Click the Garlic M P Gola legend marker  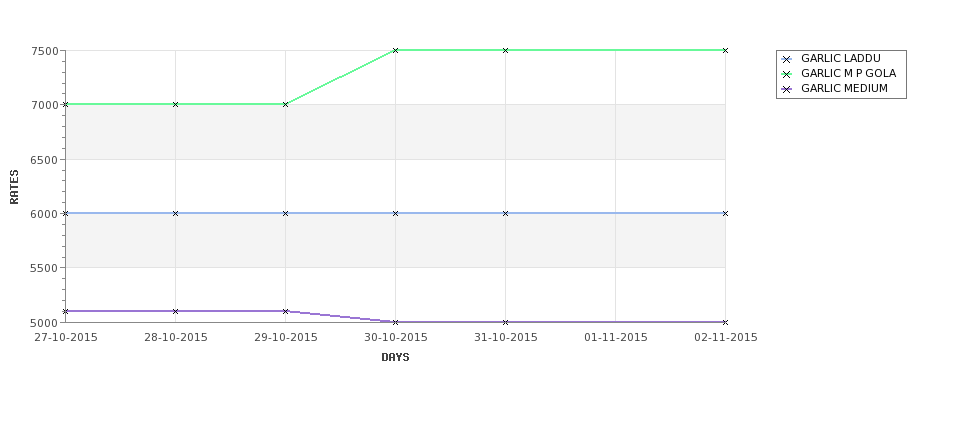[787, 75]
